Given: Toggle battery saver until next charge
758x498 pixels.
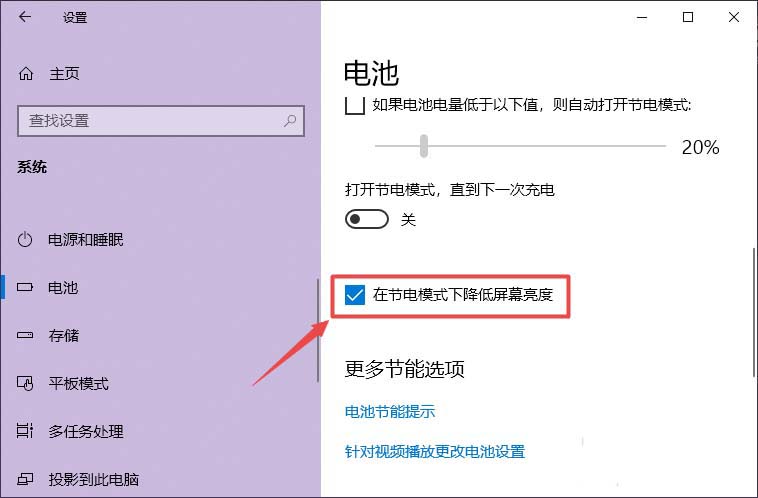Looking at the screenshot, I should (x=367, y=220).
